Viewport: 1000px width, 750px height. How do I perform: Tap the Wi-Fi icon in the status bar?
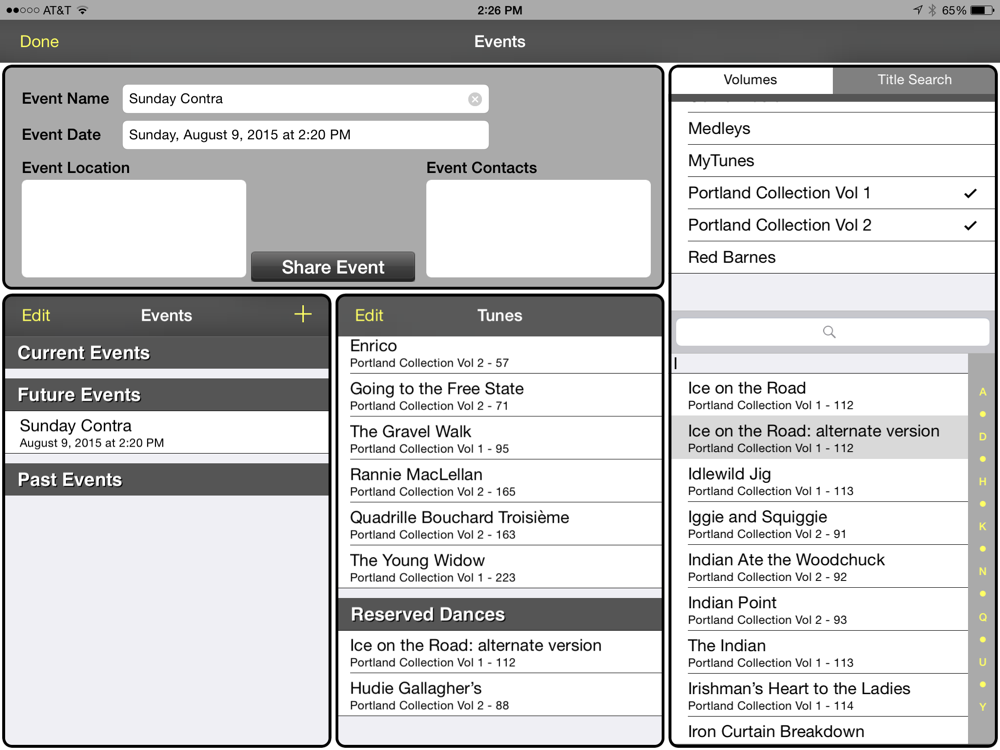[82, 10]
